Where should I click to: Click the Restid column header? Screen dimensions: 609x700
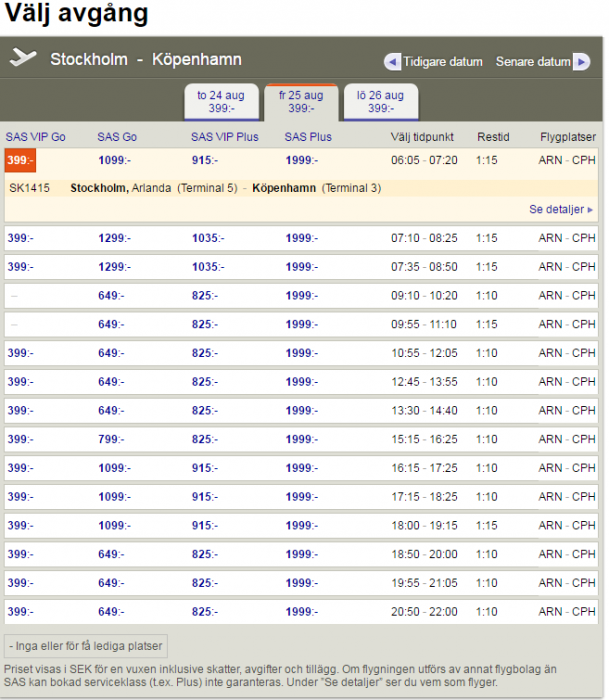coord(493,137)
